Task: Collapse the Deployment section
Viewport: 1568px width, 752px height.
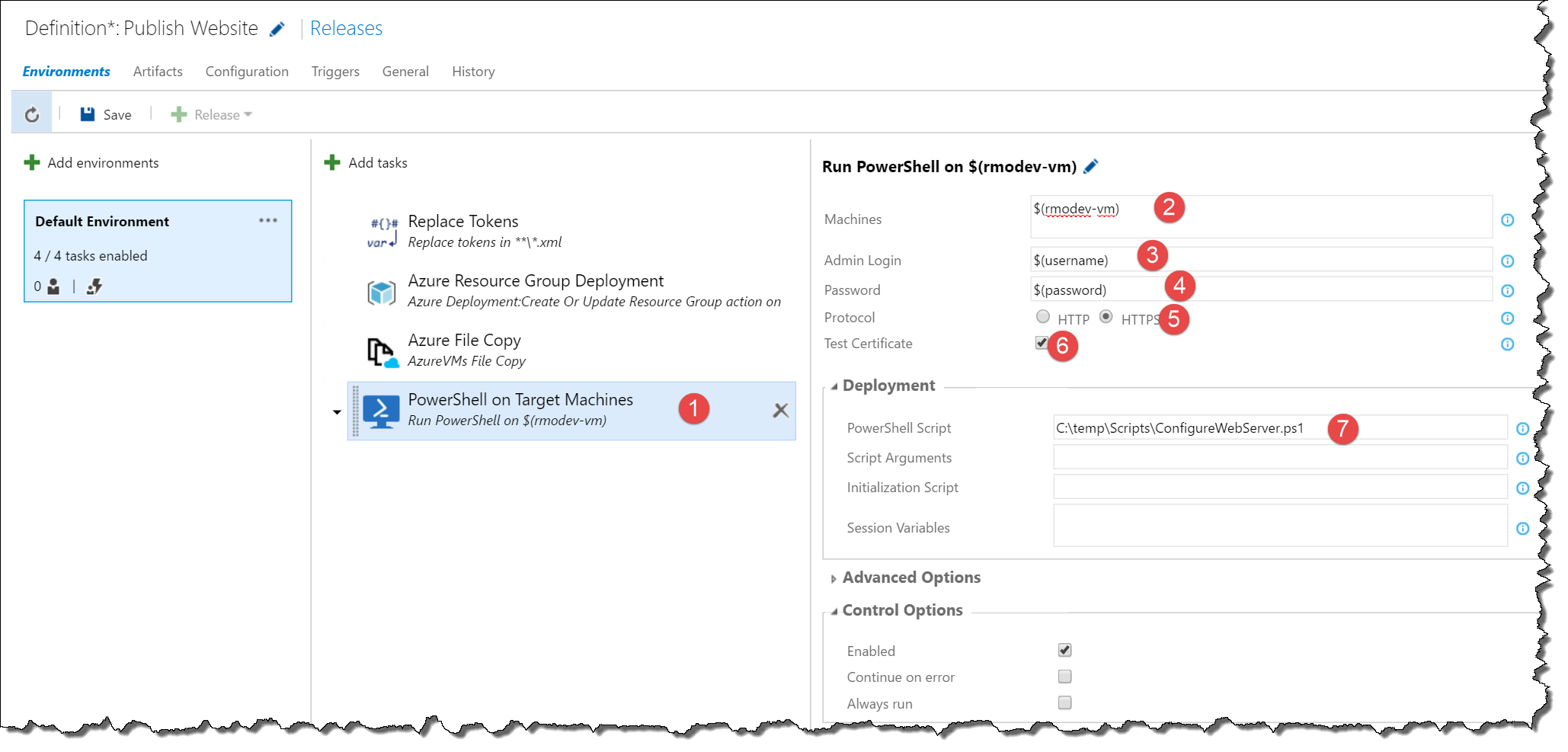Action: pyautogui.click(x=834, y=386)
